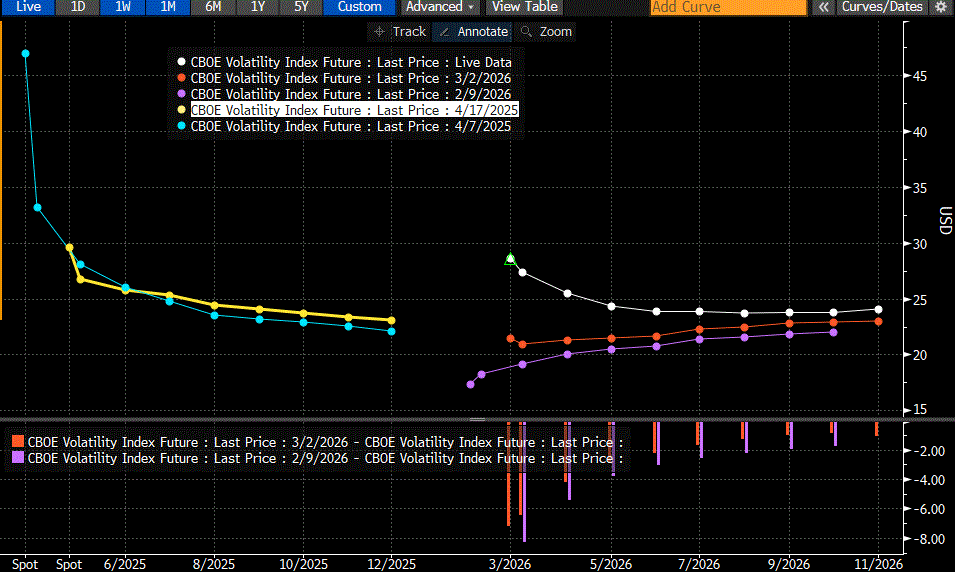This screenshot has width=955, height=572.
Task: Click white Live Data legend marker
Action: [181, 62]
